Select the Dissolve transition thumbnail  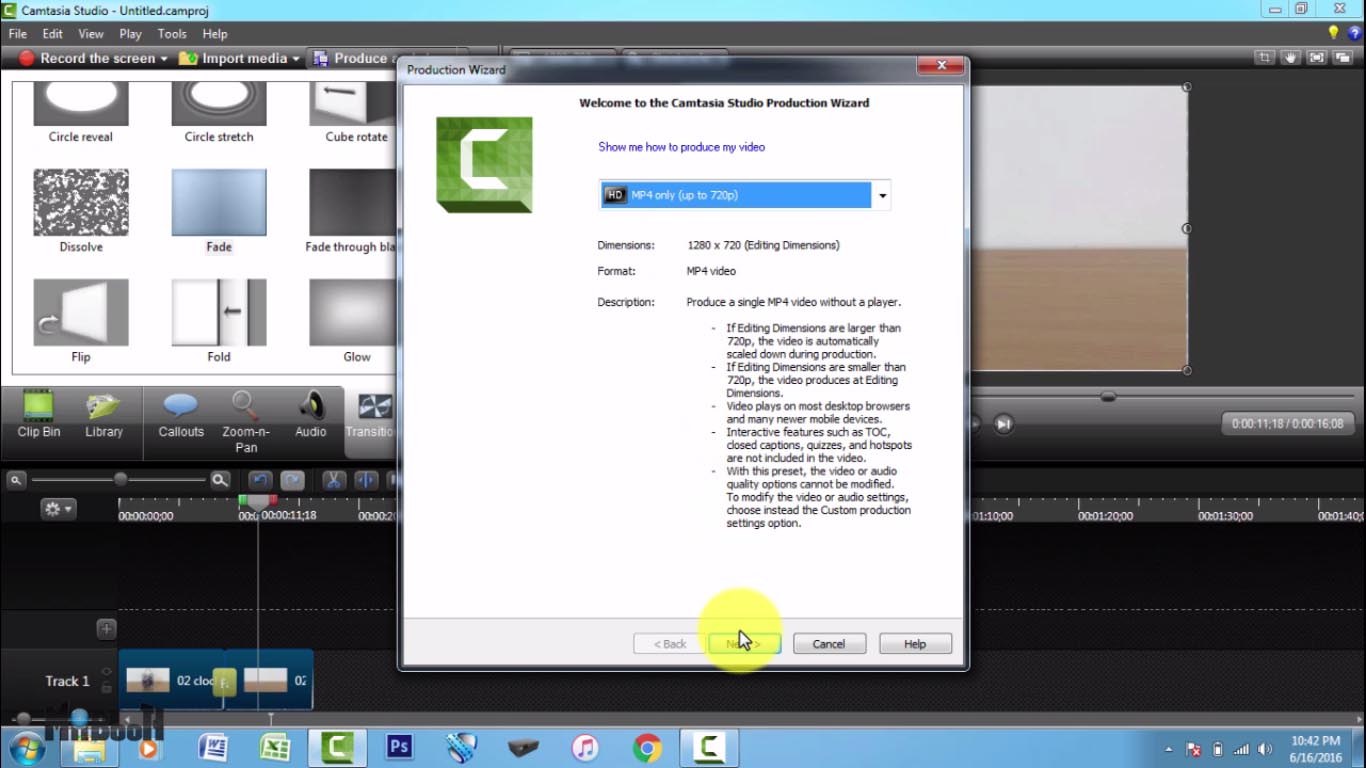tap(81, 202)
